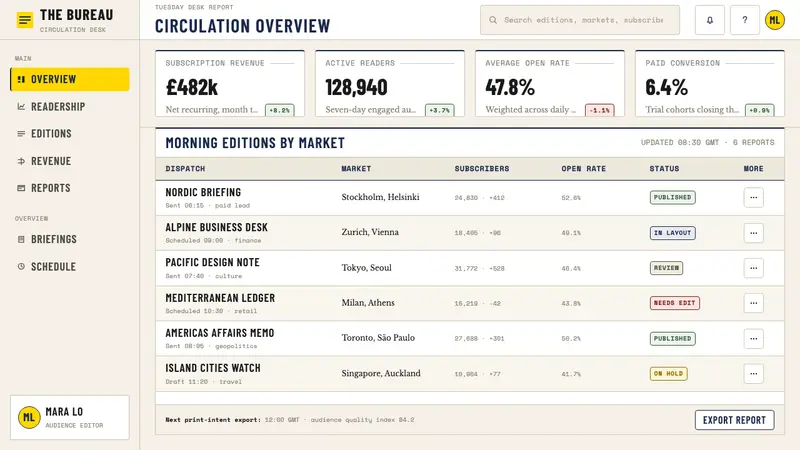The height and width of the screenshot is (450, 800).
Task: Click the ML avatar in the header
Action: 774,20
